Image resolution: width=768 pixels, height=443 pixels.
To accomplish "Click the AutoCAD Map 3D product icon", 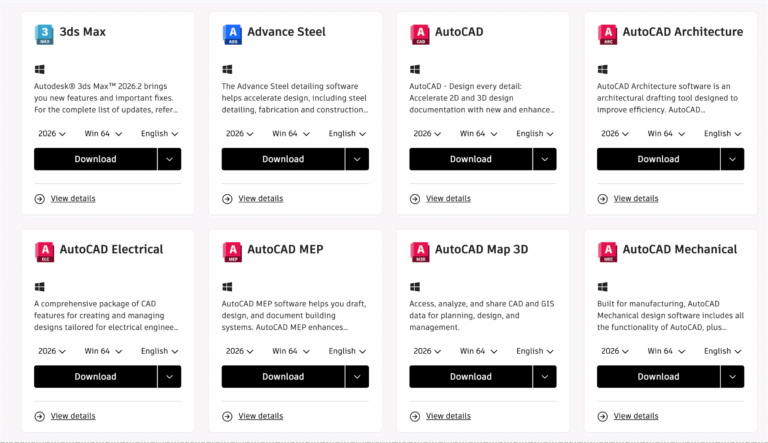I will pos(420,251).
